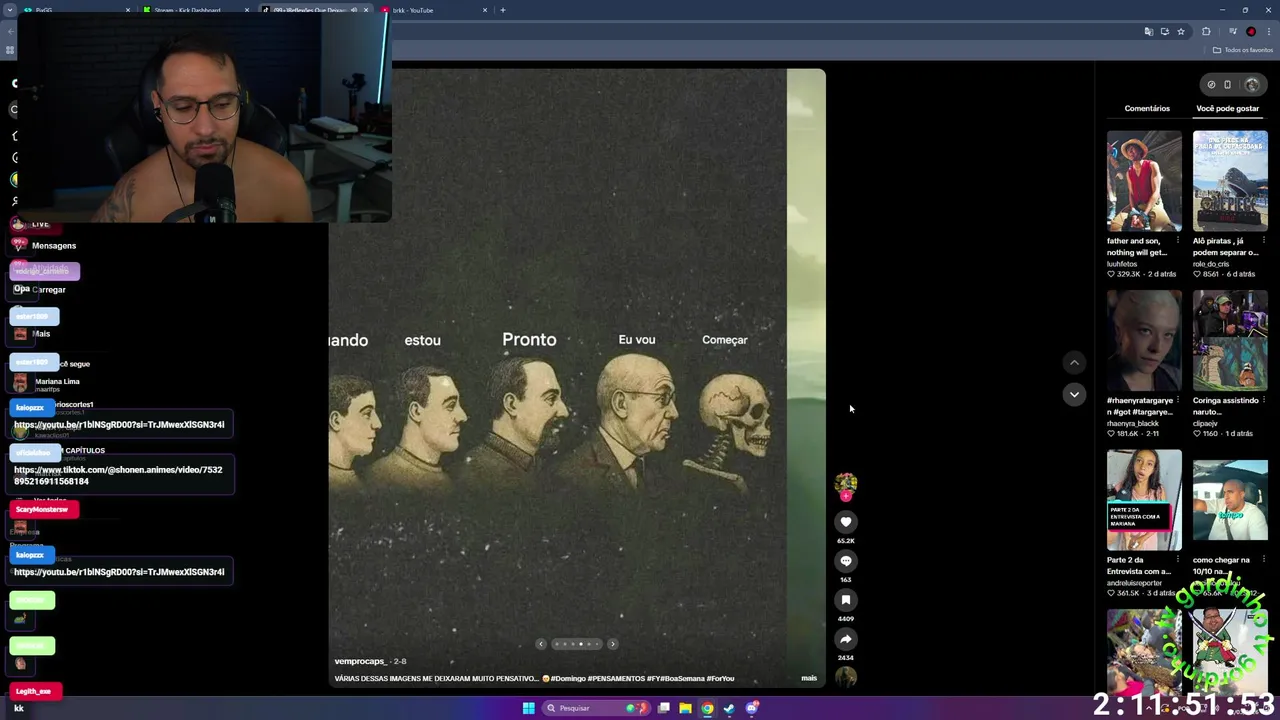Open Steam from the taskbar
Viewport: 1280px width, 720px height.
point(729,708)
